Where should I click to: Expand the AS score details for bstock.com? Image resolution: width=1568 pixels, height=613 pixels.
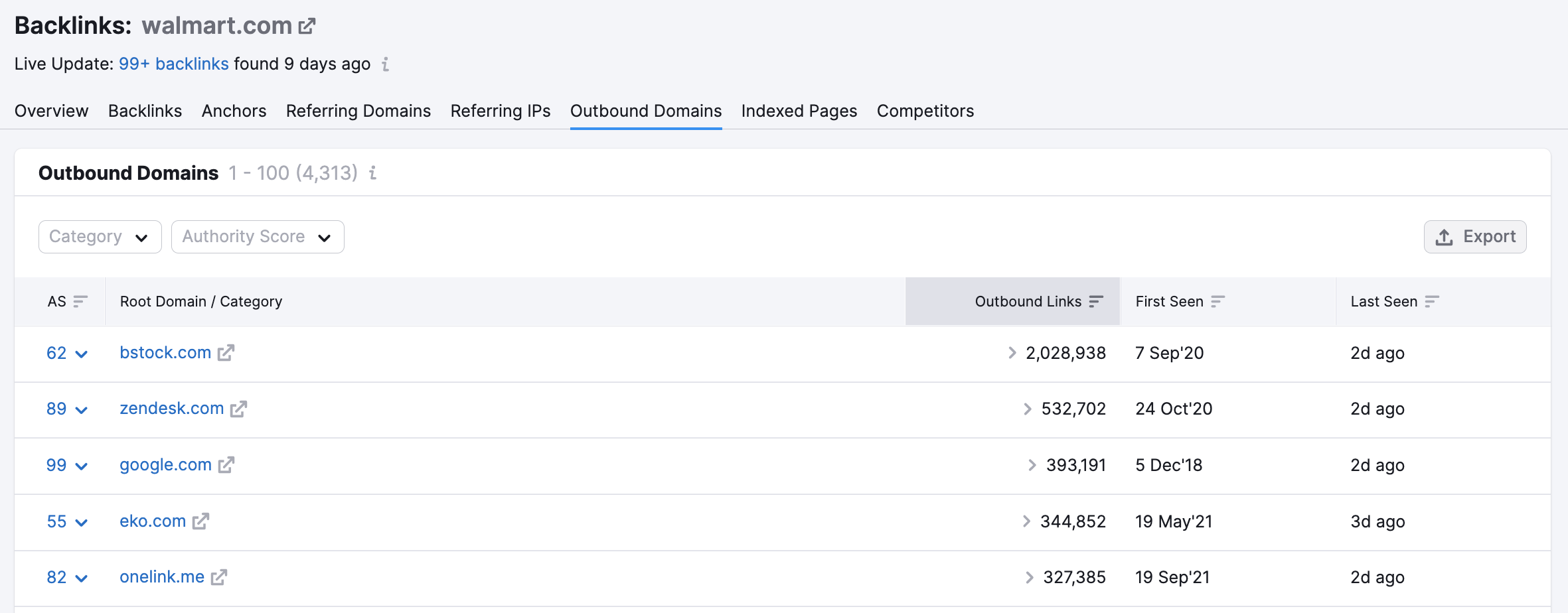click(x=82, y=354)
